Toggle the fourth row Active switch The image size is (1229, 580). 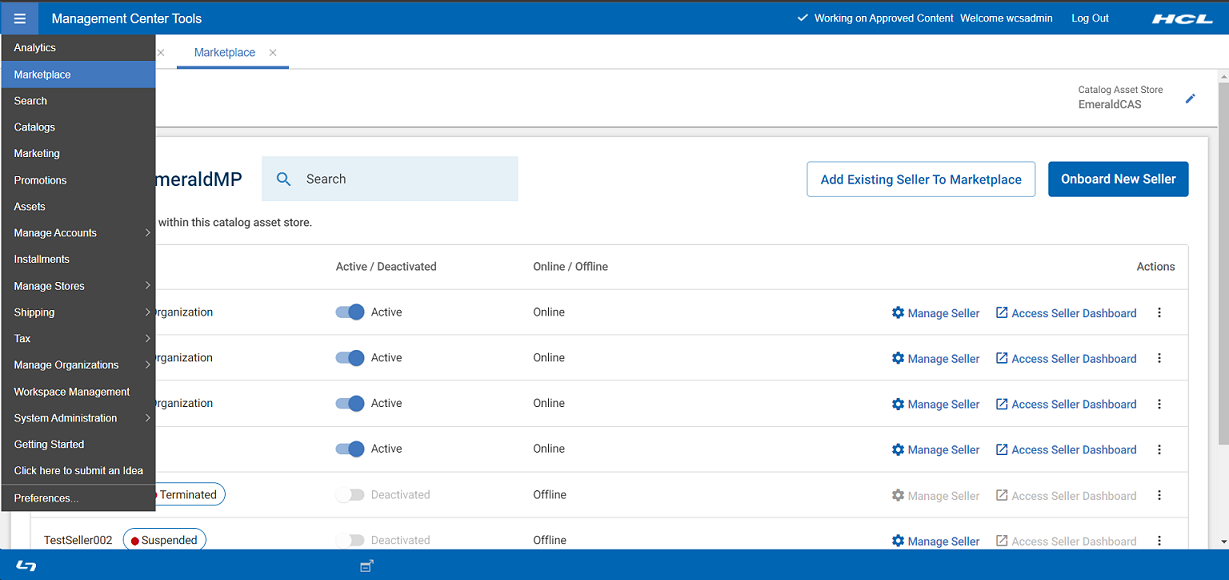pos(350,449)
